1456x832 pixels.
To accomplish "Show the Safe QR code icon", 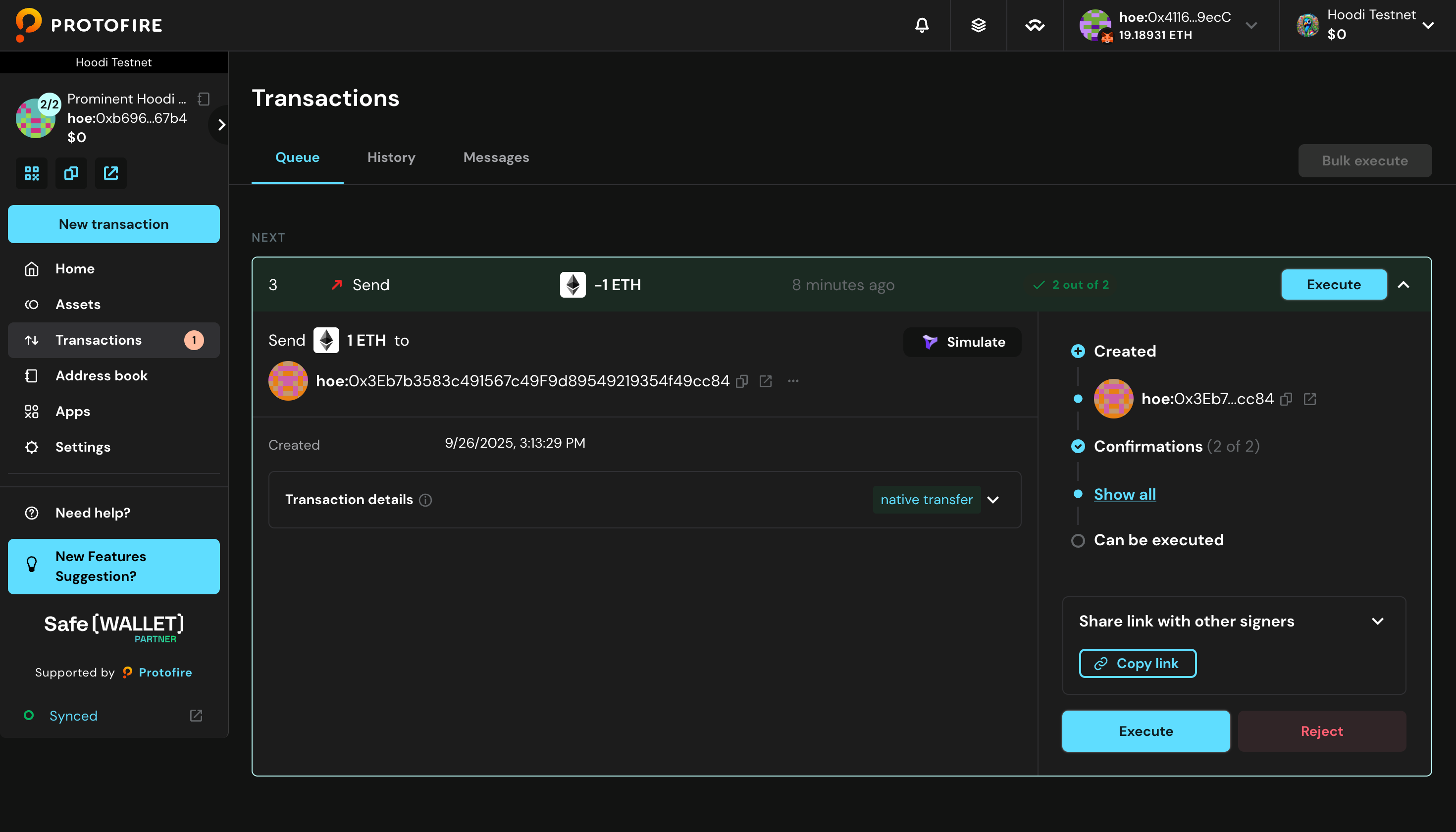I will [x=31, y=173].
